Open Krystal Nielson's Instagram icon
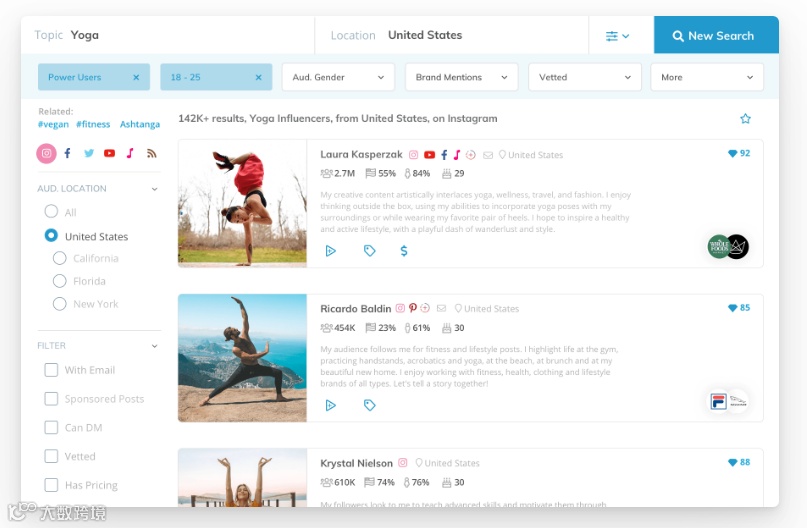This screenshot has height=528, width=807. tap(402, 463)
